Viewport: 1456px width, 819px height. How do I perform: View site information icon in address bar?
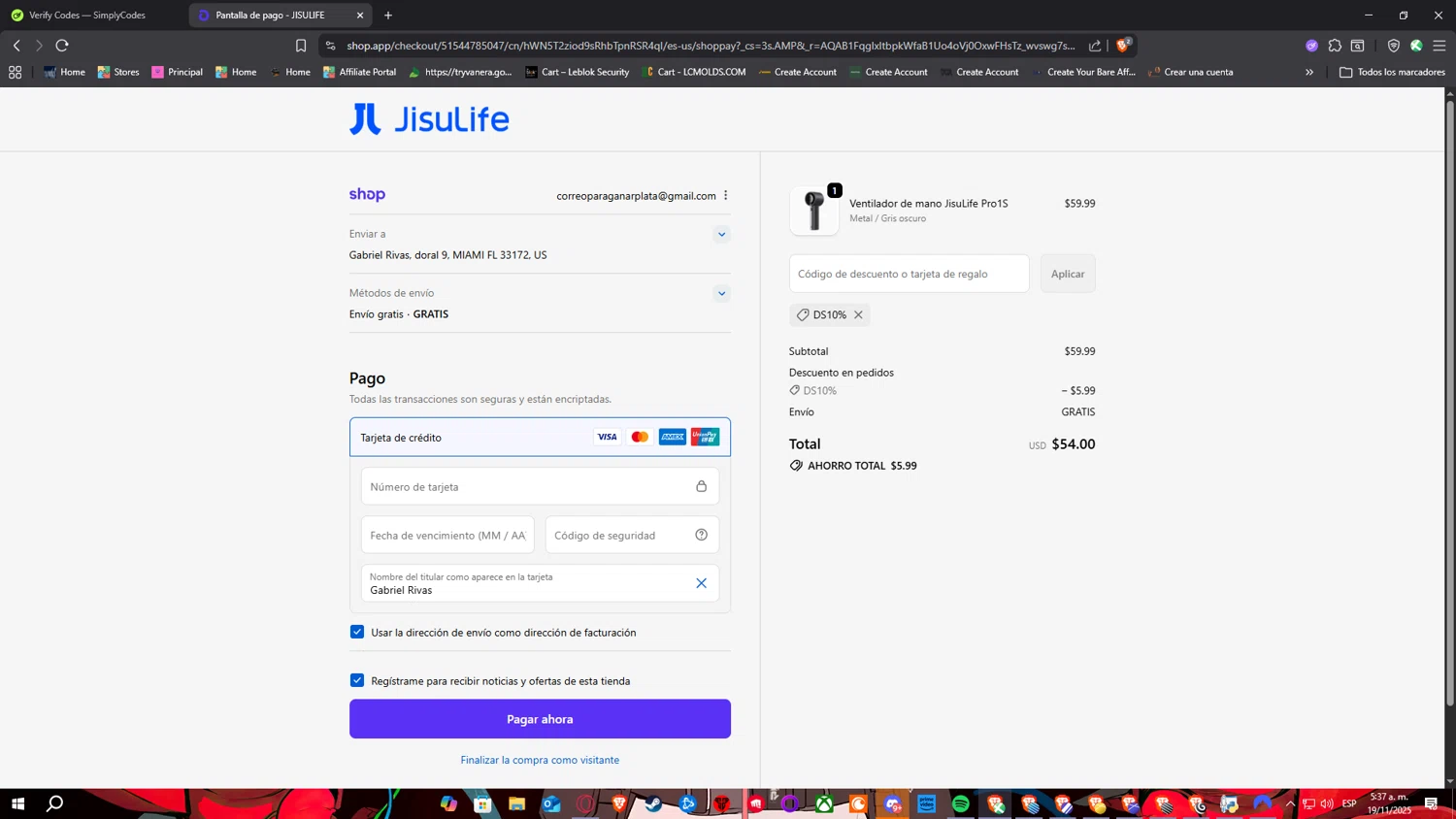330,46
